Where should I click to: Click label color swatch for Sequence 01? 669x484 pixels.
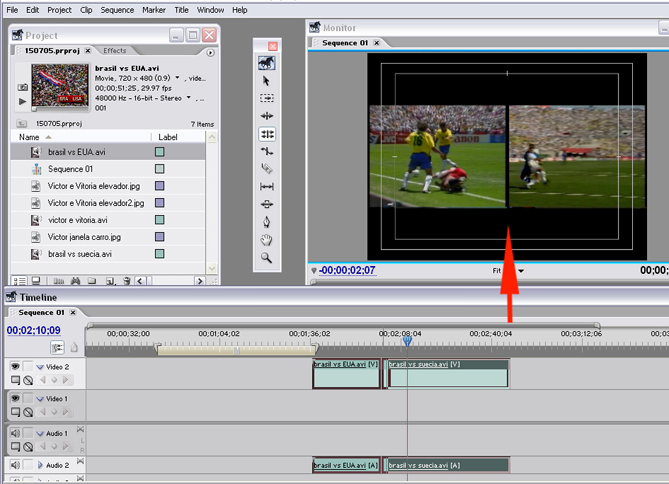(x=159, y=170)
